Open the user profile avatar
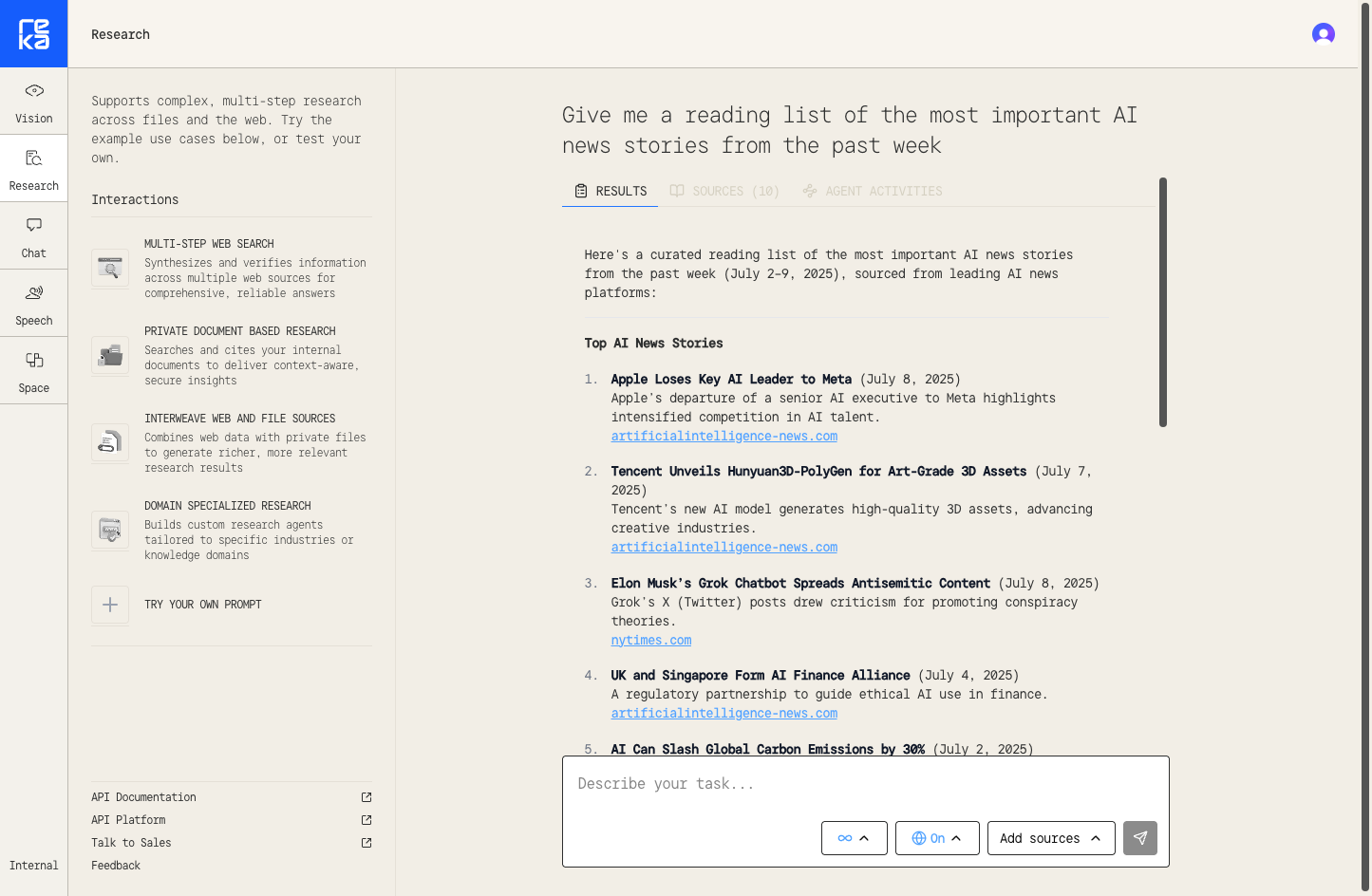 1324,34
